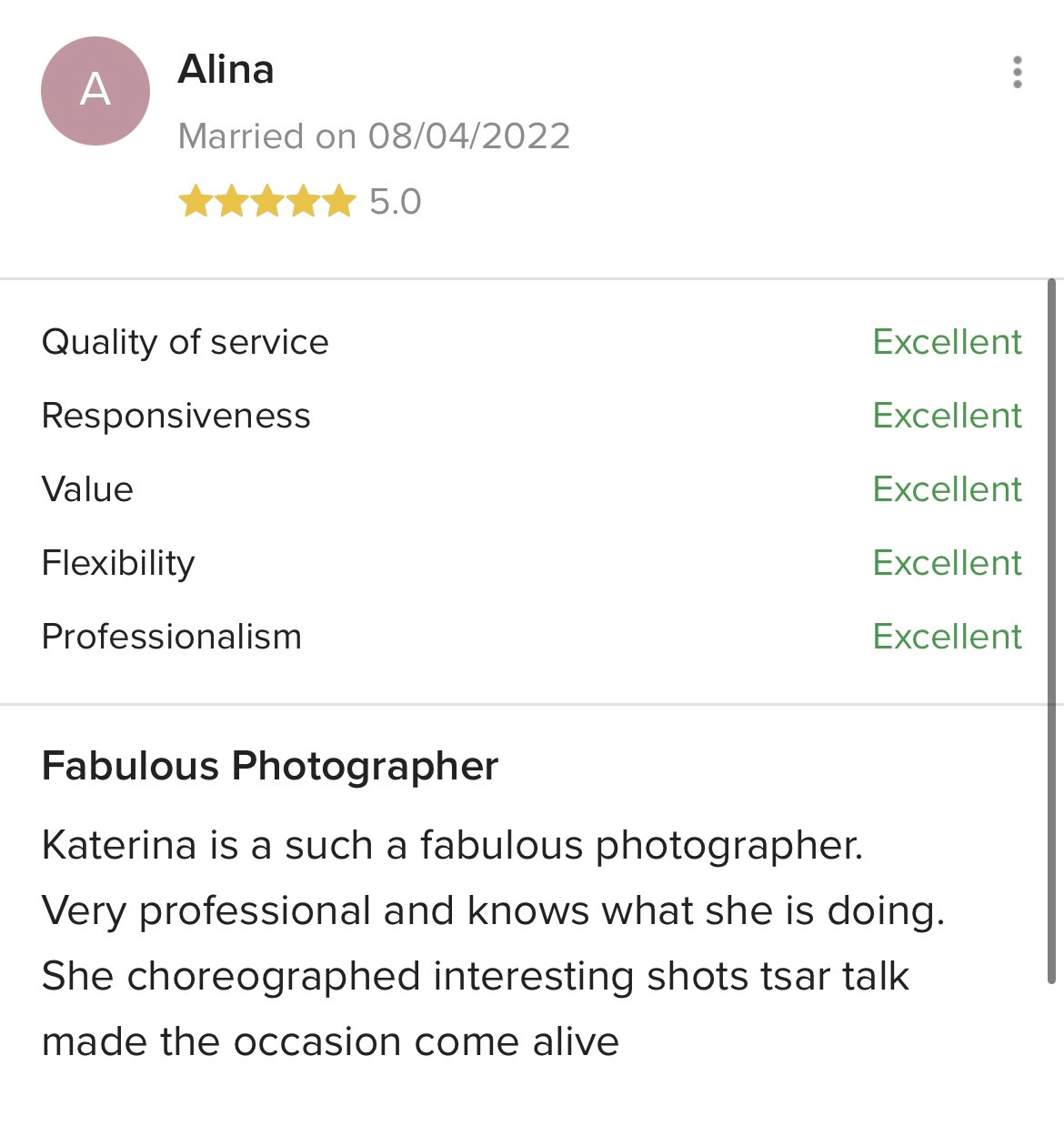Click the 5.0 rating score label

[x=394, y=202]
